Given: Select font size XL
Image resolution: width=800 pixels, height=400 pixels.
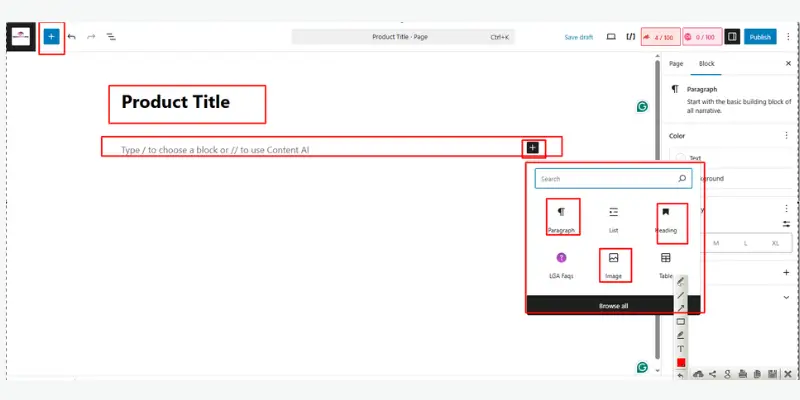Looking at the screenshot, I should coord(776,243).
